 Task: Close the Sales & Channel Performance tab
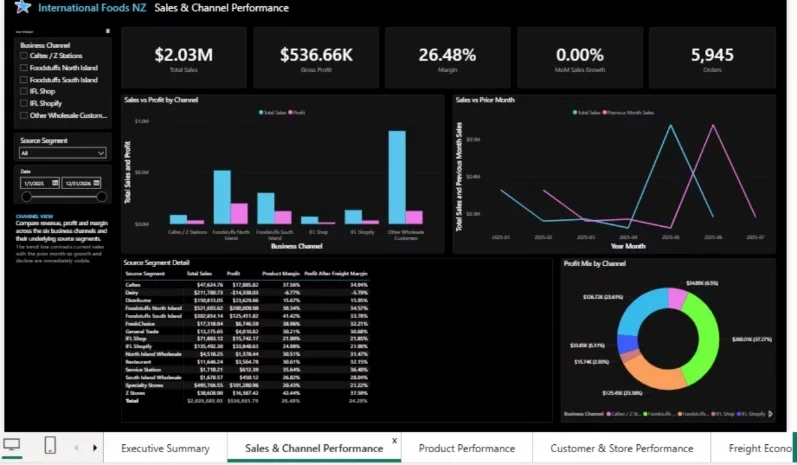tap(394, 441)
